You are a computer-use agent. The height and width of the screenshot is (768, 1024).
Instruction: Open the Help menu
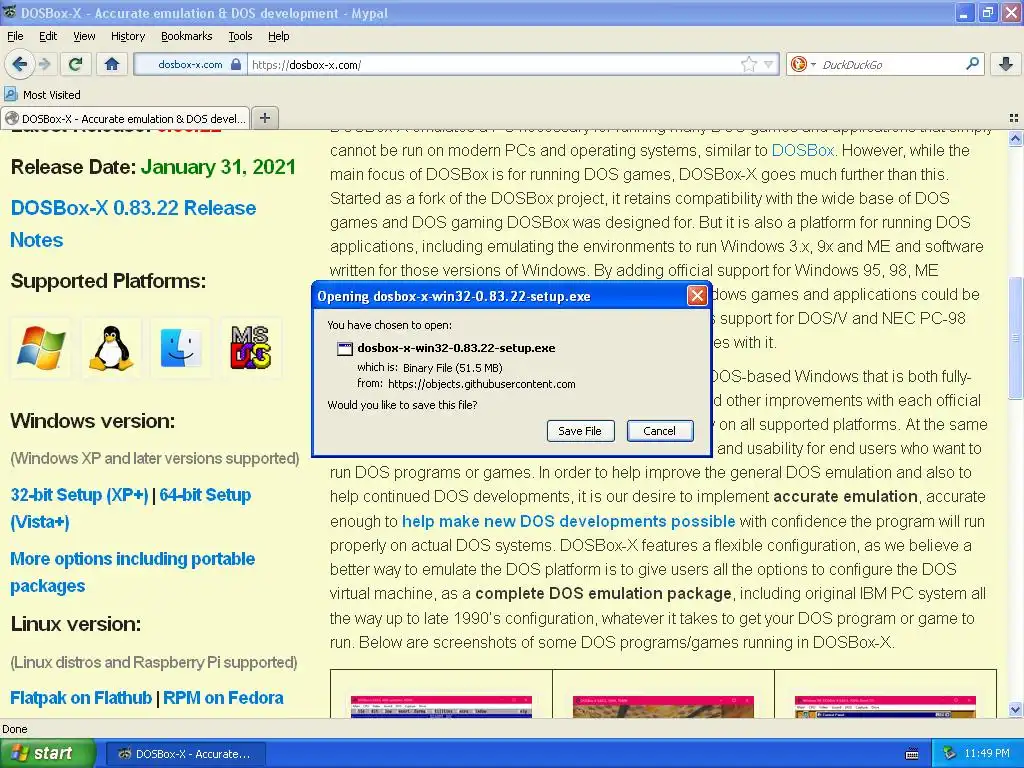point(278,36)
